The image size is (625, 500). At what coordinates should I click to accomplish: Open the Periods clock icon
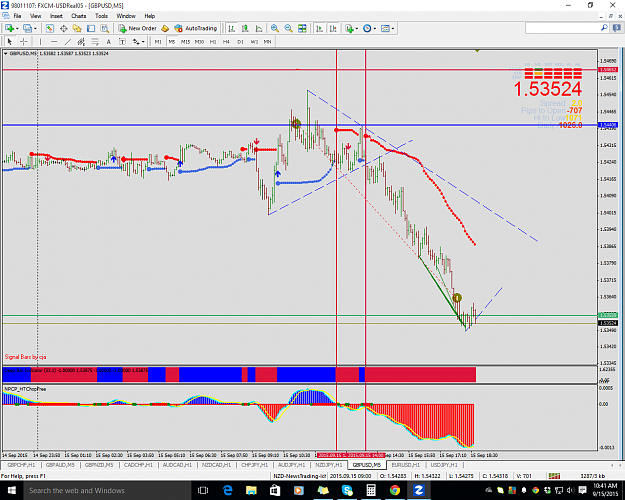pos(367,28)
